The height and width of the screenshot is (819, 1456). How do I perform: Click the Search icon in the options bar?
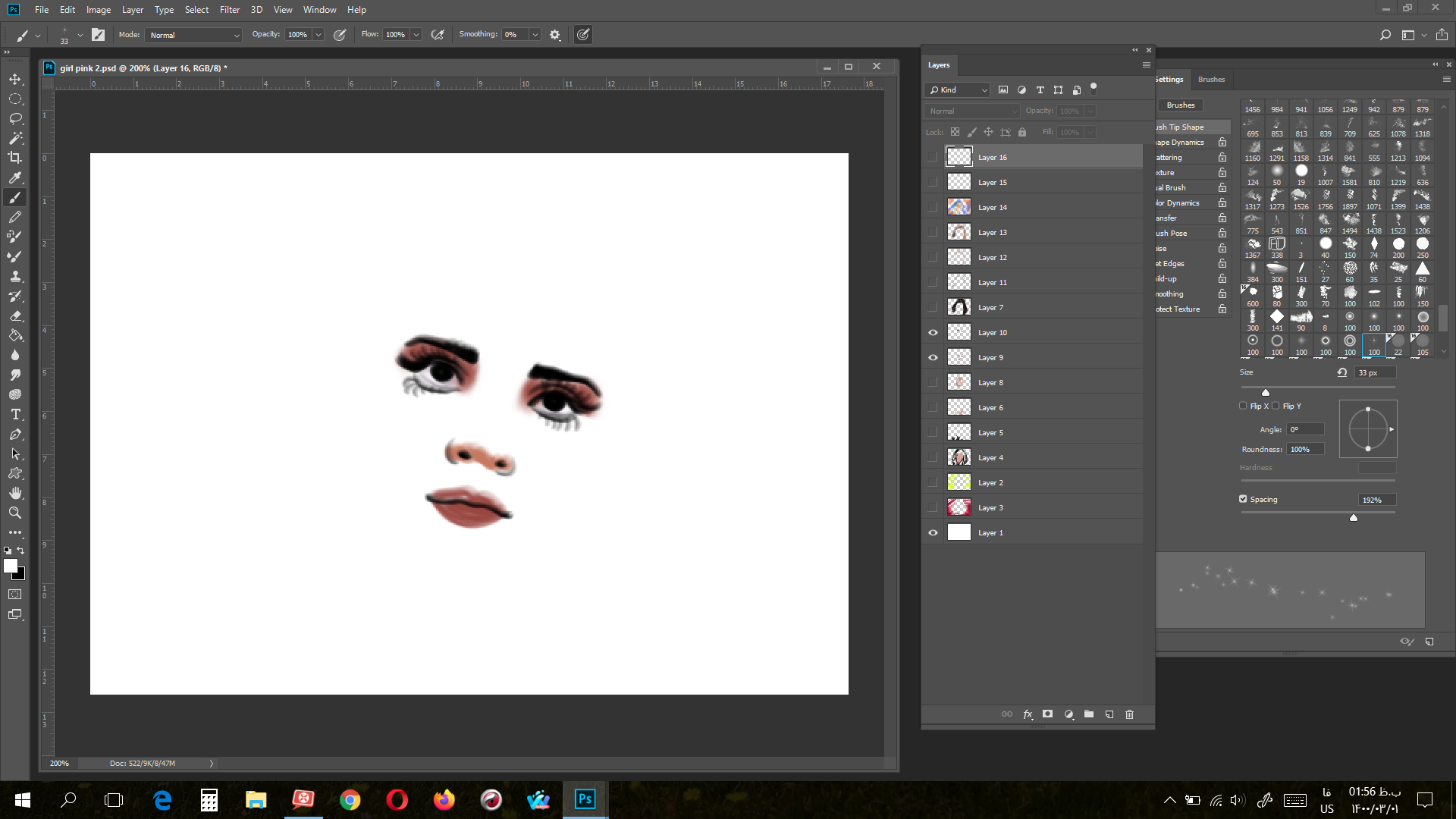1385,35
